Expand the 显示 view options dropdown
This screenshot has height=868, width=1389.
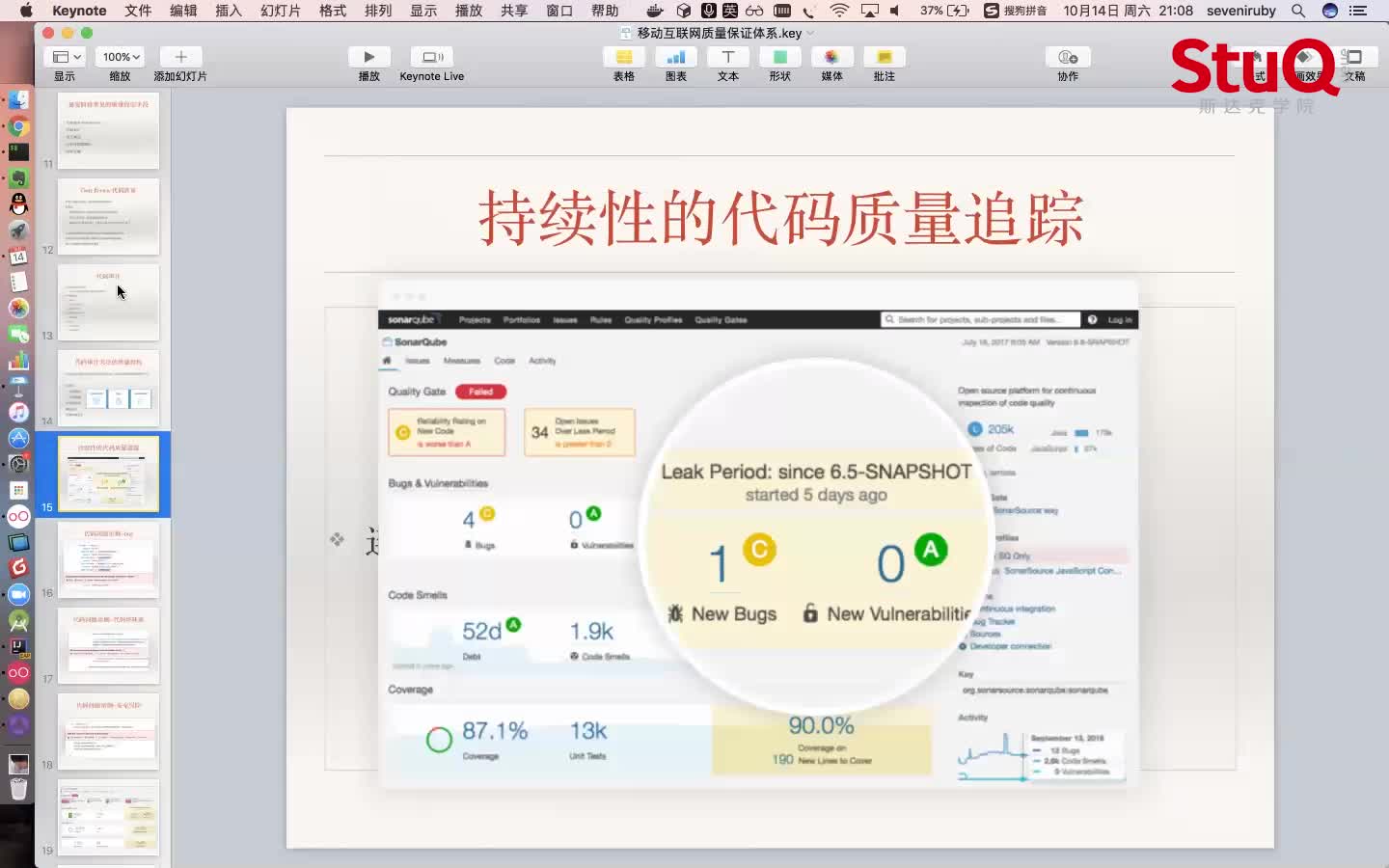[x=66, y=57]
